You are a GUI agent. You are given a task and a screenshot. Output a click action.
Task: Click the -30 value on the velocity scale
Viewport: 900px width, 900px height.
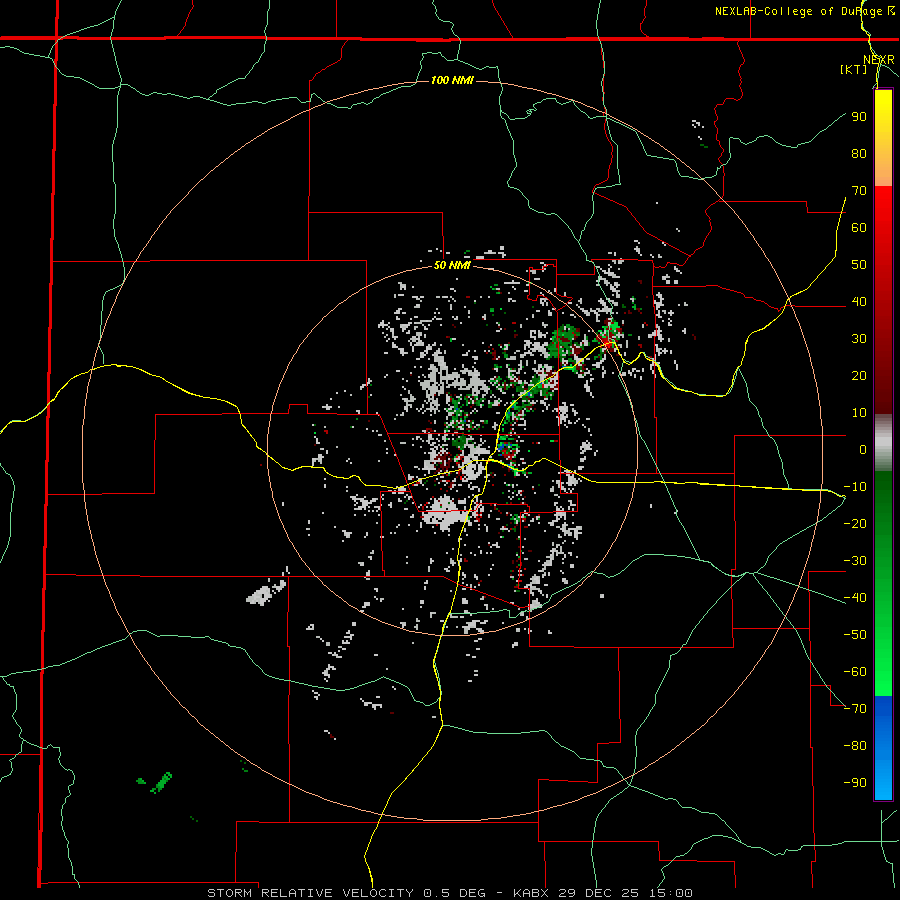[855, 561]
